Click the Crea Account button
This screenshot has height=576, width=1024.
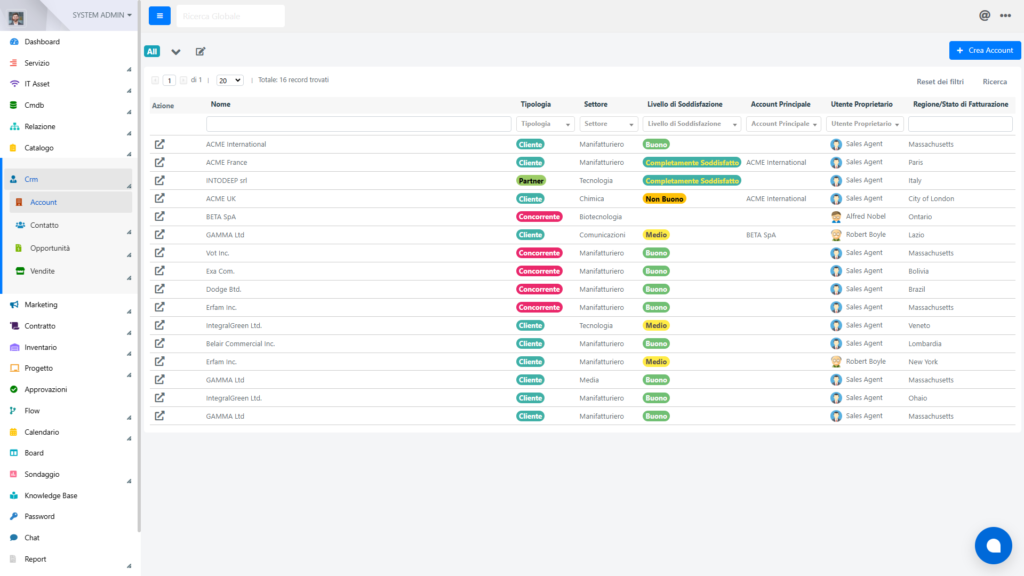[x=984, y=50]
